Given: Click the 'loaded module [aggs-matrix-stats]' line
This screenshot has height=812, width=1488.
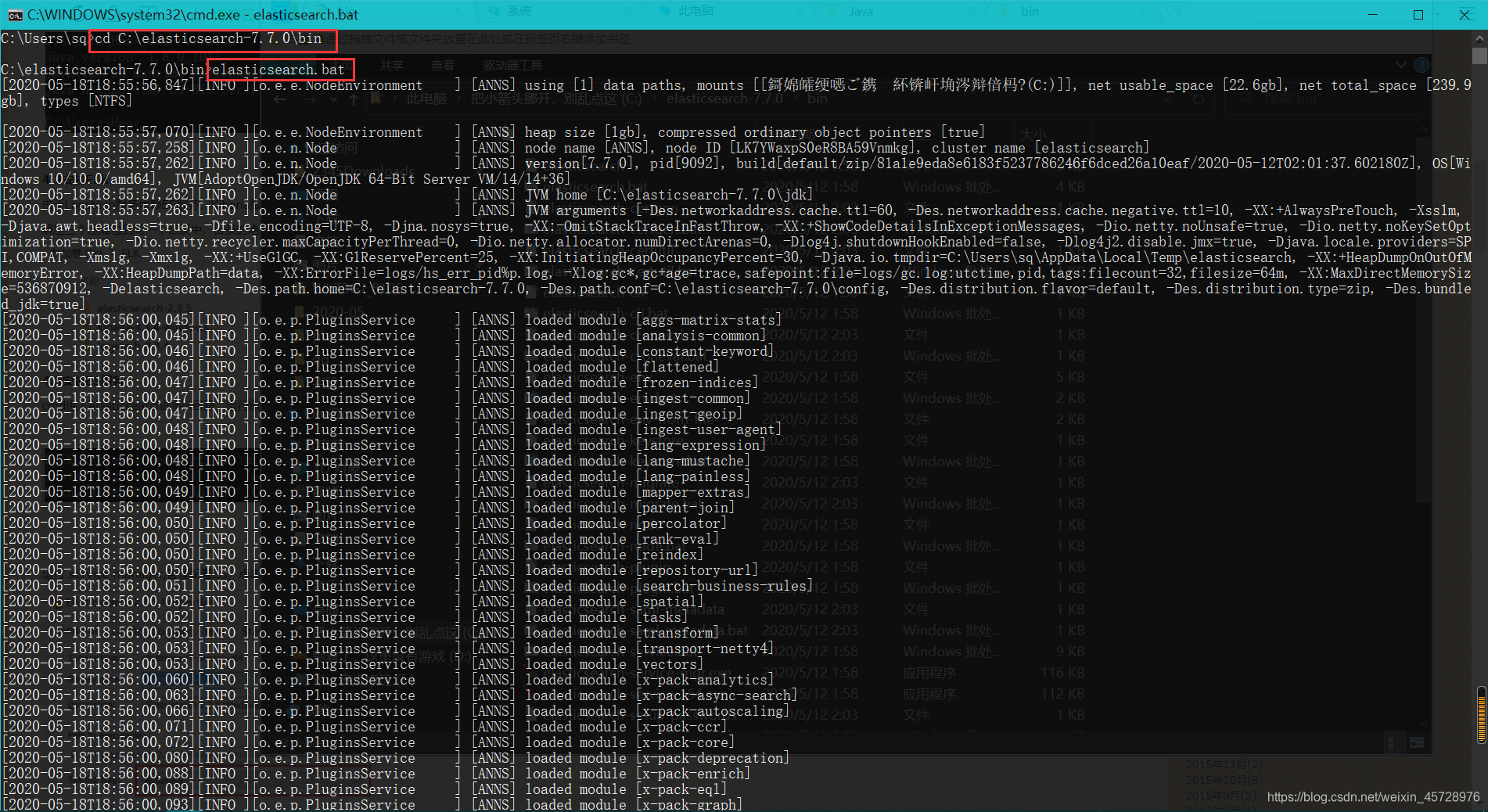Looking at the screenshot, I should (653, 320).
